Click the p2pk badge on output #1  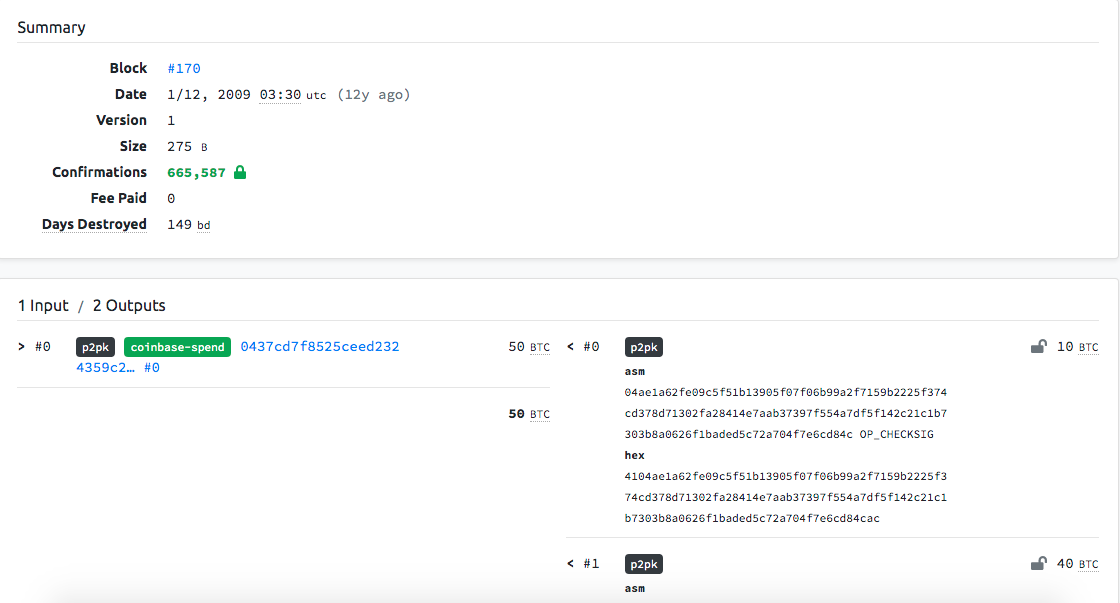(x=644, y=564)
